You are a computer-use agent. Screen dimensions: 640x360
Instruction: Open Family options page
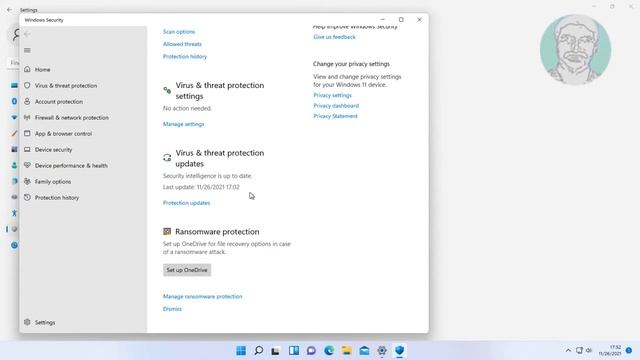point(53,182)
